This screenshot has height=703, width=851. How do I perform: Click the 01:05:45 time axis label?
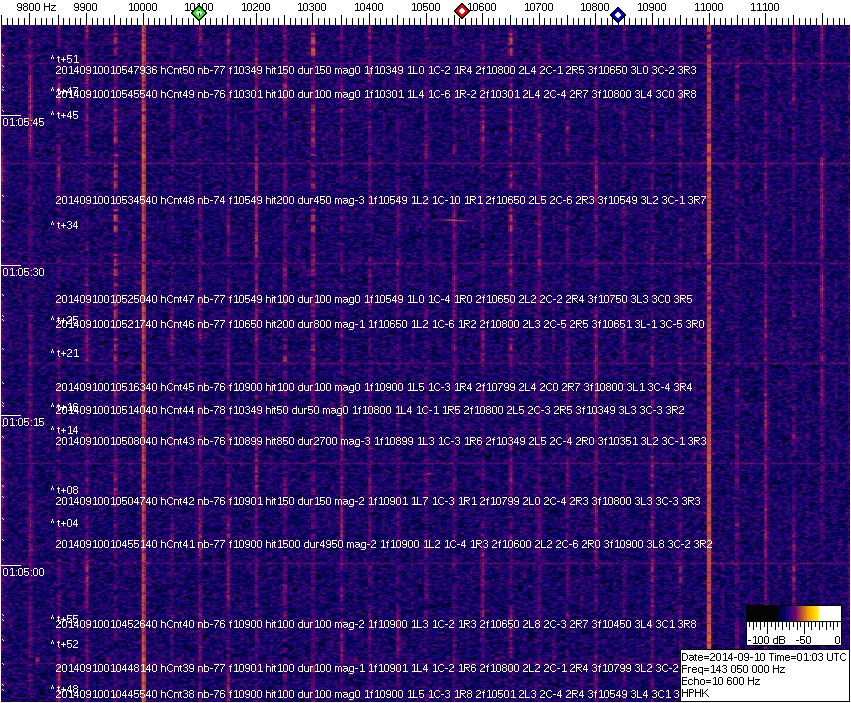point(23,122)
